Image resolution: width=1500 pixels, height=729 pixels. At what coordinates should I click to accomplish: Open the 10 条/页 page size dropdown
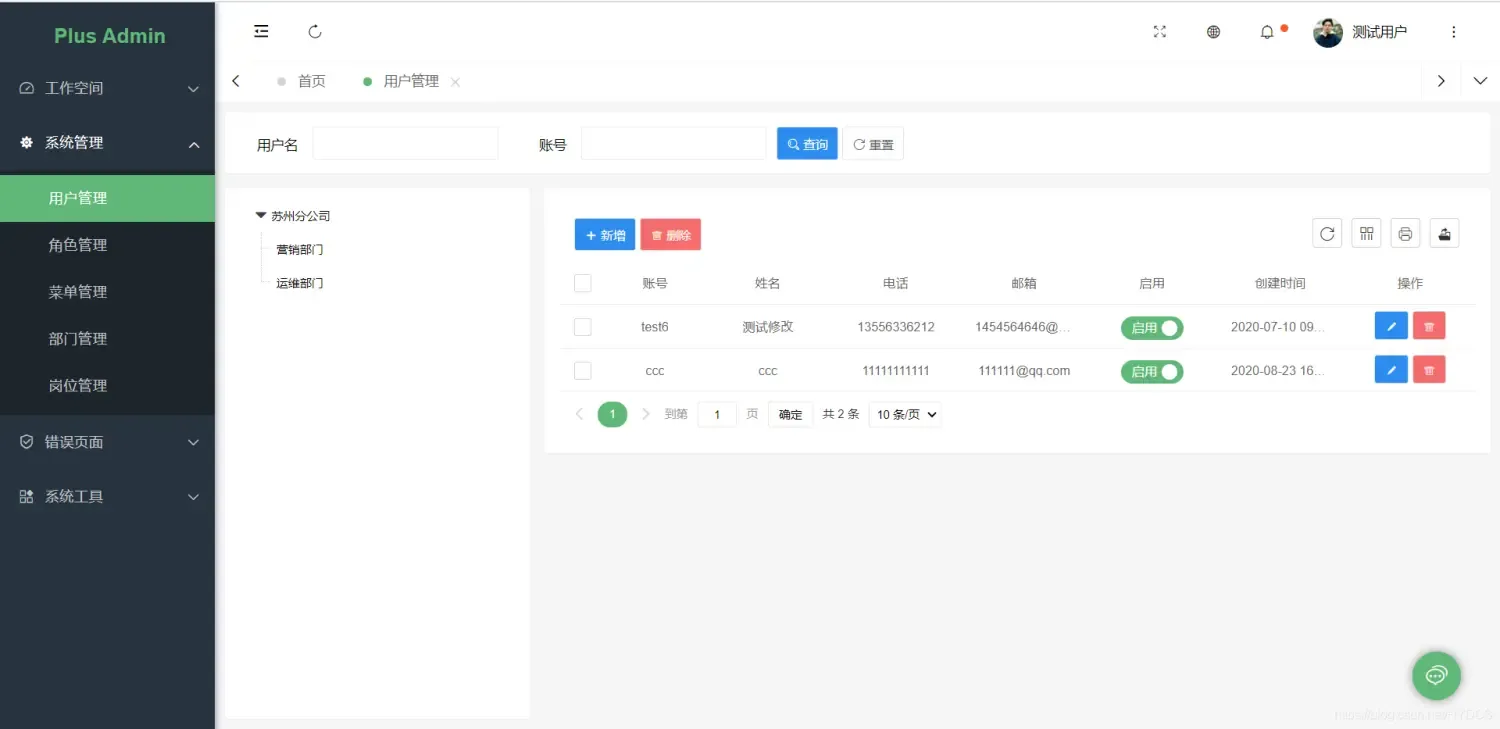click(x=904, y=413)
